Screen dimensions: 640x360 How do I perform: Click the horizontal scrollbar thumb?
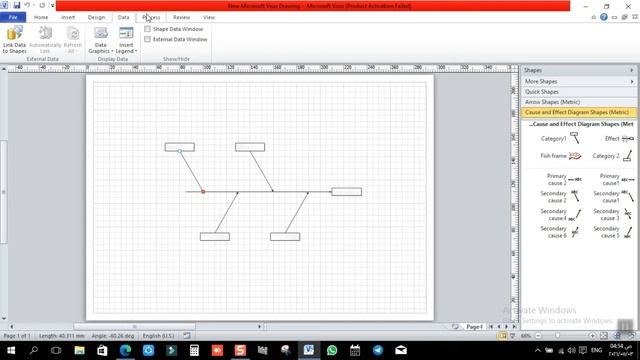(x=135, y=327)
